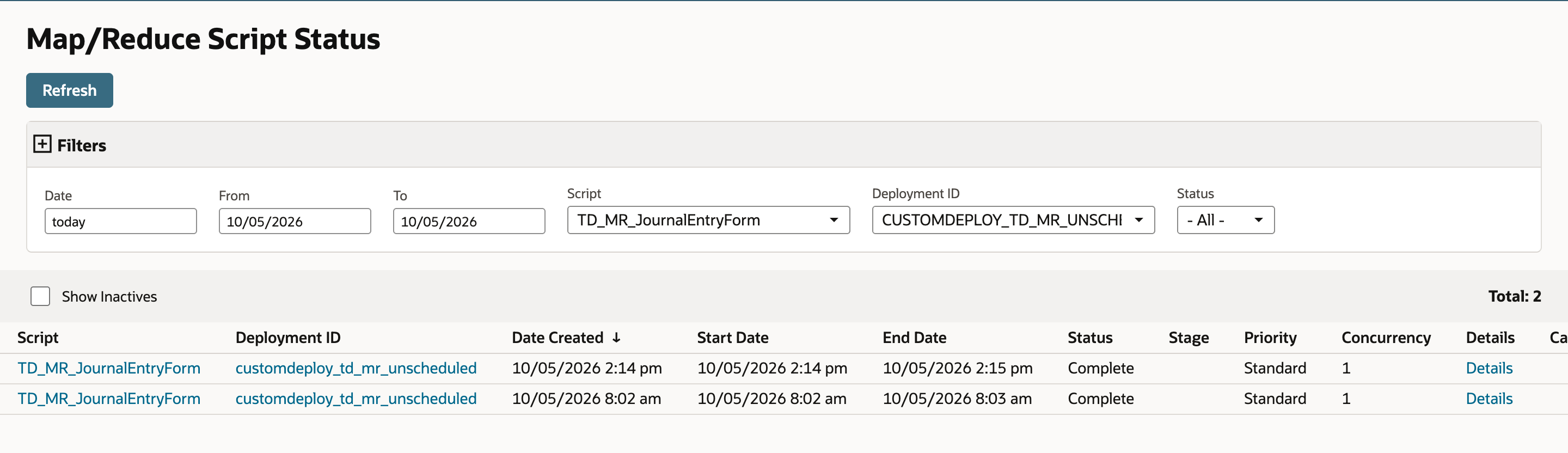Open the Status filter dropdown
Screen dimensions: 1568x453
coord(1226,220)
